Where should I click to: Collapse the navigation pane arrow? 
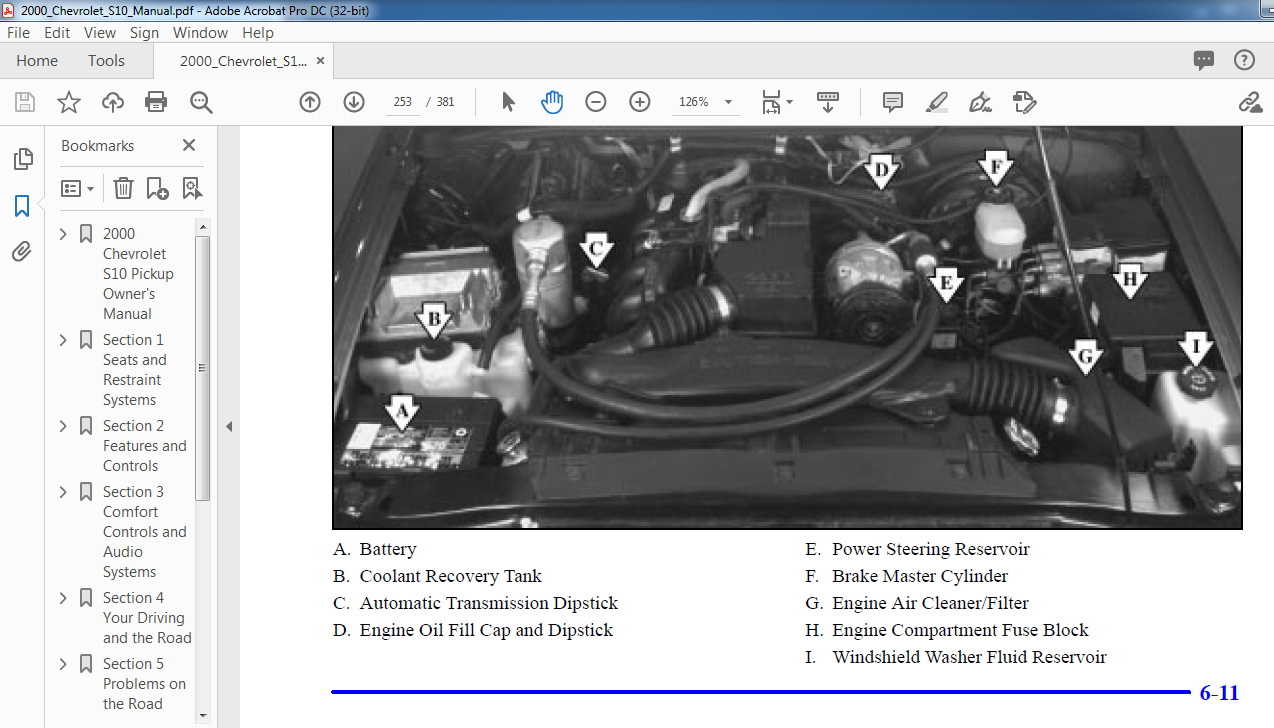point(228,426)
